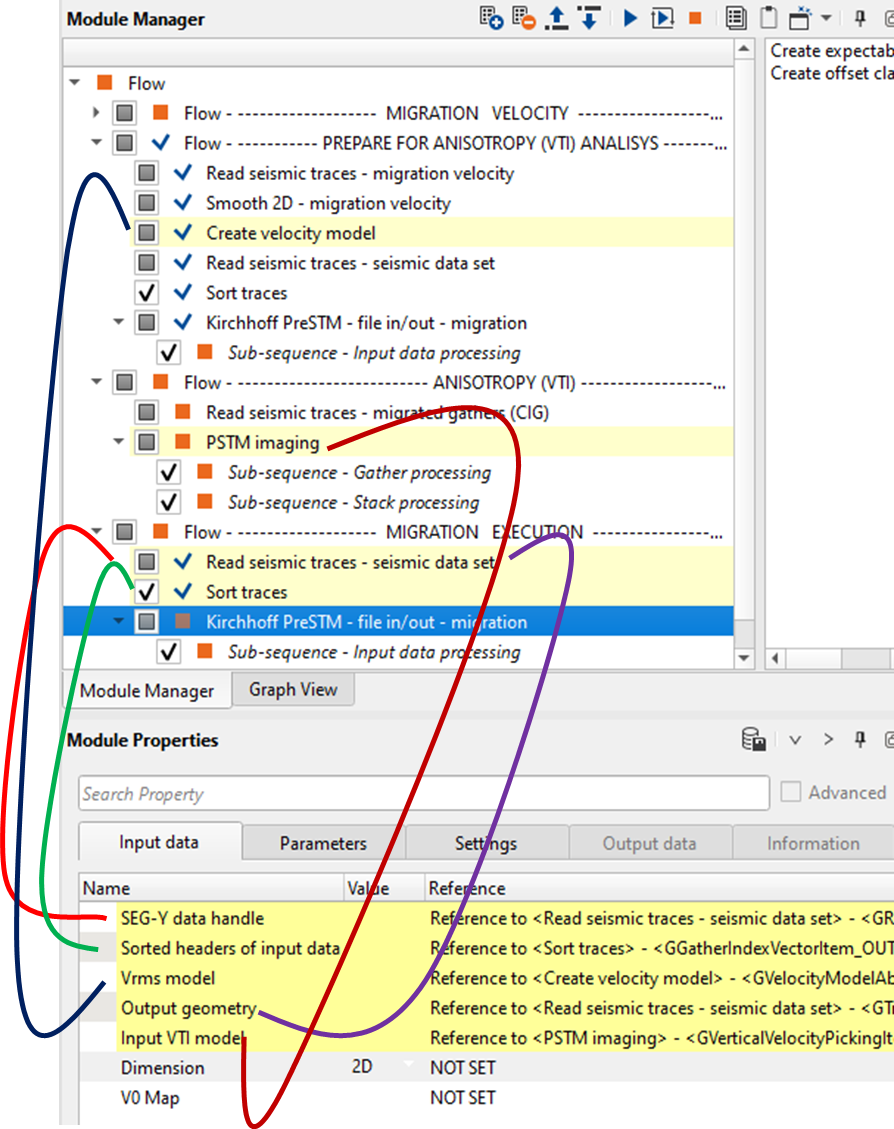Expand the MIGRATION VELOCITY flow
This screenshot has height=1129, width=894.
click(96, 112)
